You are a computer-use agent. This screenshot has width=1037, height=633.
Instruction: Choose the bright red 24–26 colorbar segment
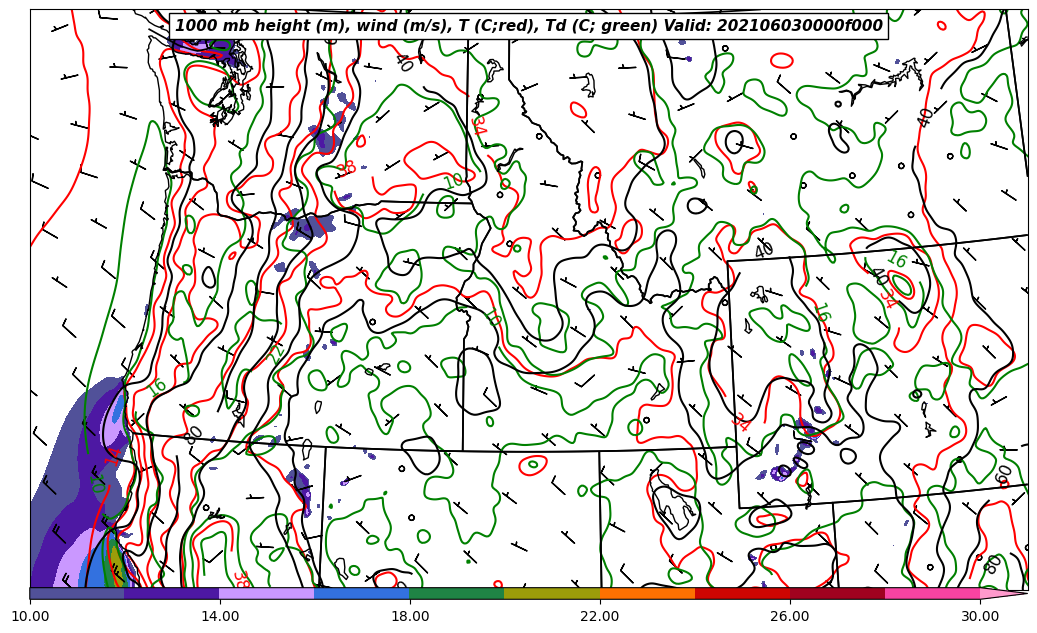[x=742, y=593]
